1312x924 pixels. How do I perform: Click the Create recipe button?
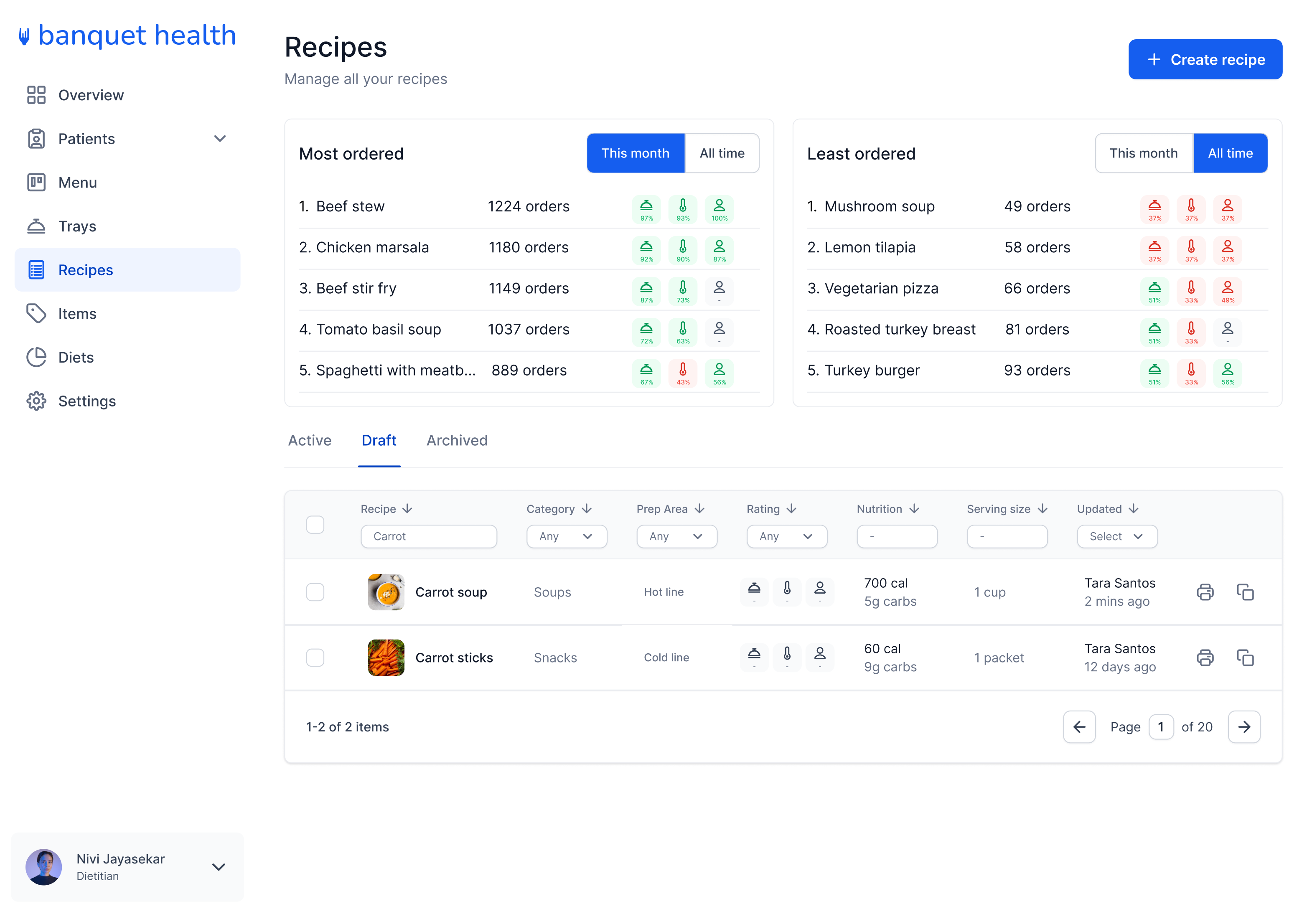click(x=1205, y=59)
